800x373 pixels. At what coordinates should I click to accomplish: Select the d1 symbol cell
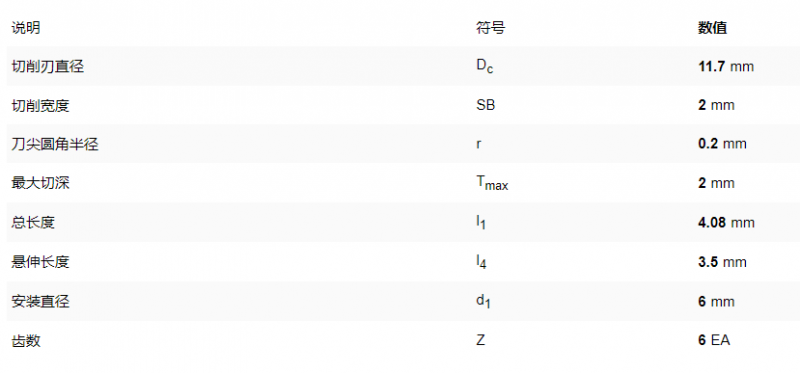[483, 302]
